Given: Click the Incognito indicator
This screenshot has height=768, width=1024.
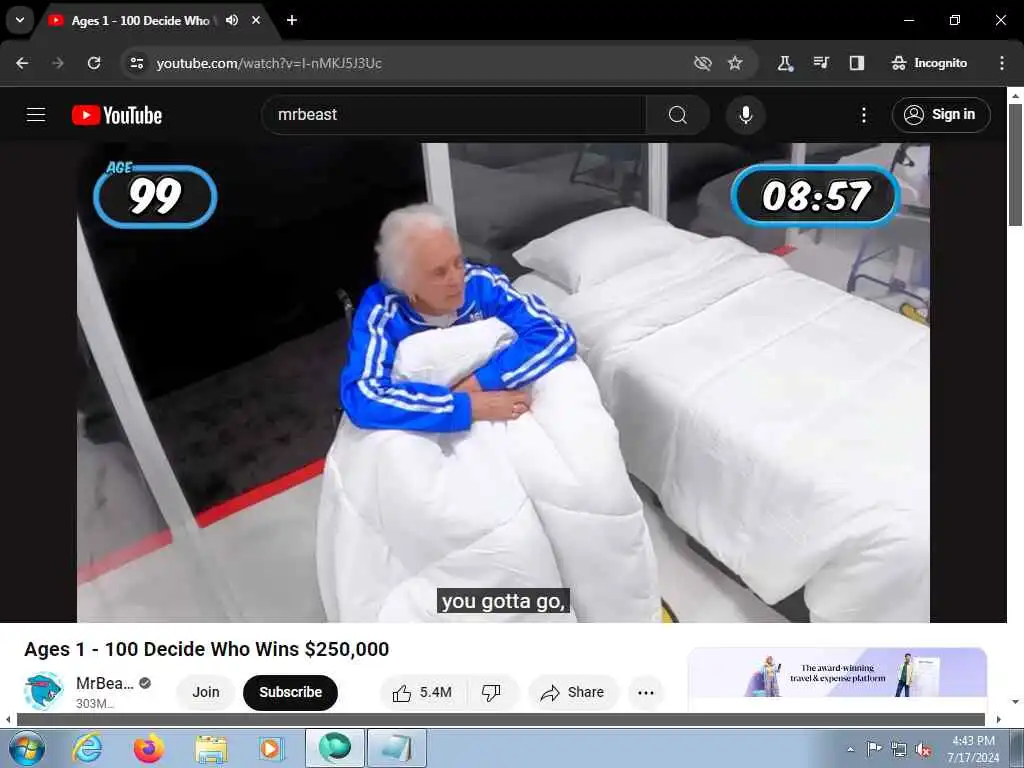Looking at the screenshot, I should point(929,63).
